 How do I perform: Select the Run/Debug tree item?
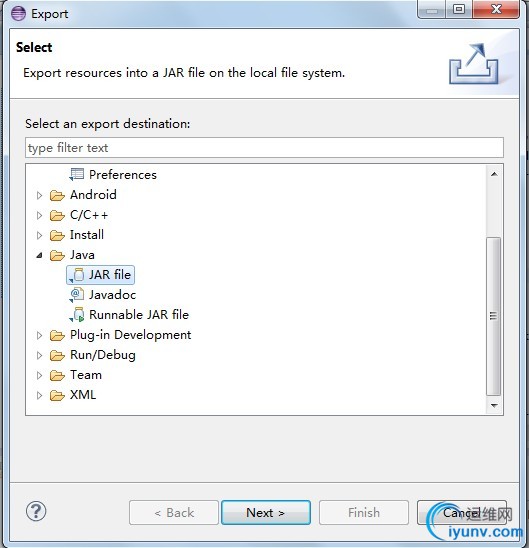[x=103, y=355]
